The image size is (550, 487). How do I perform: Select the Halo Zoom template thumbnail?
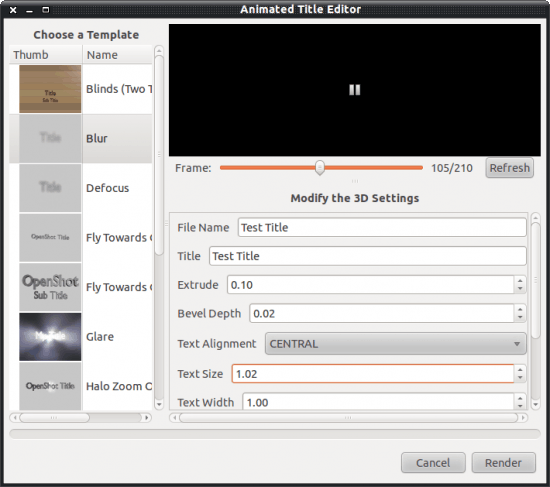pyautogui.click(x=50, y=386)
